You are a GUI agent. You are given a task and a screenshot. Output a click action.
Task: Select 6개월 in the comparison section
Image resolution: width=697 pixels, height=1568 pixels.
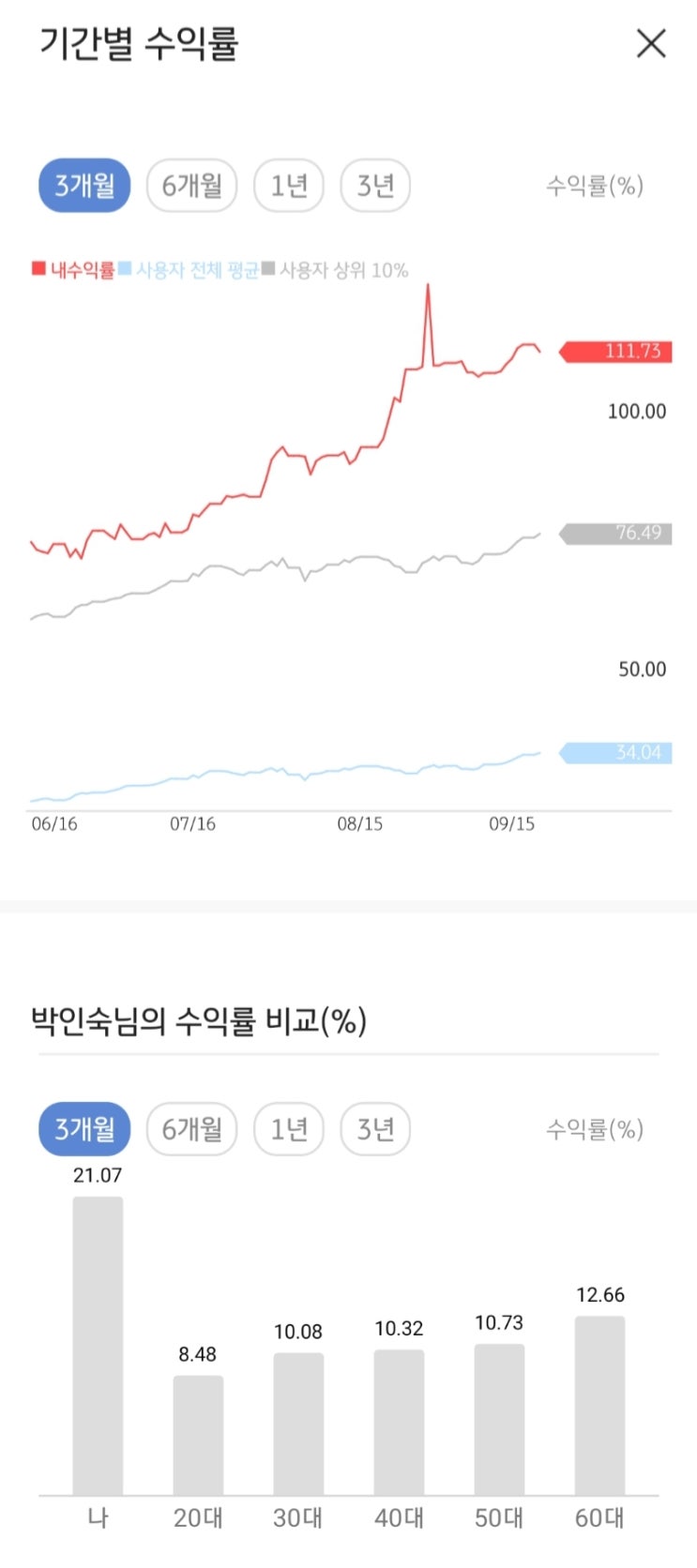tap(192, 1129)
